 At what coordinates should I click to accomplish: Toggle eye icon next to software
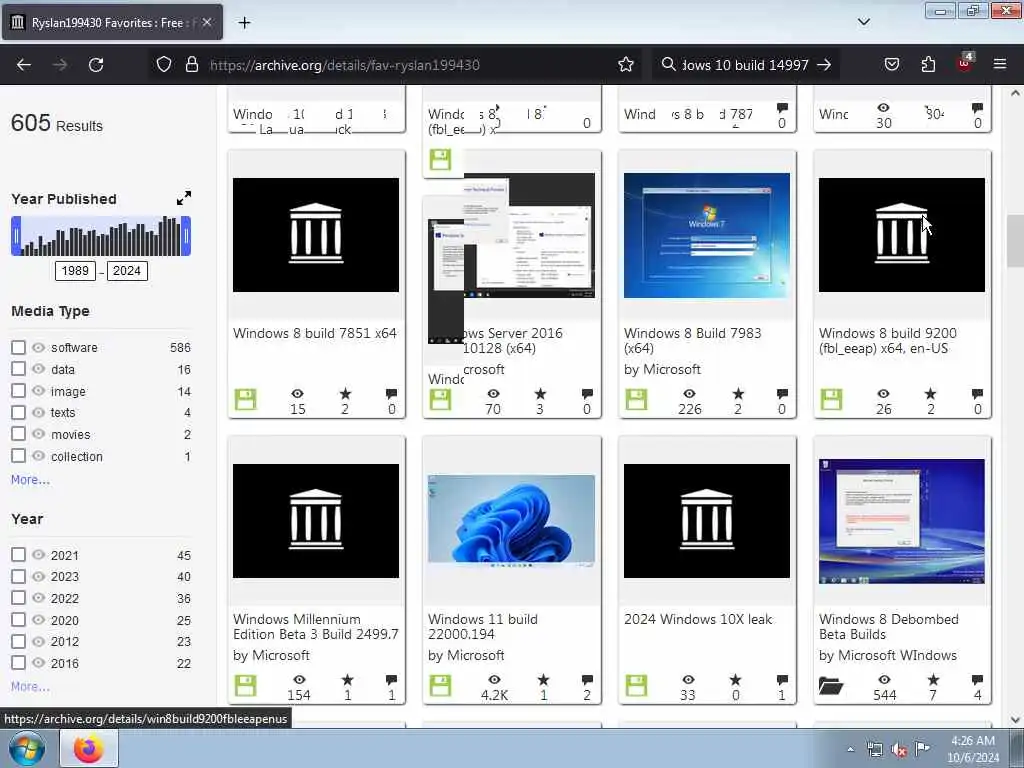(39, 347)
